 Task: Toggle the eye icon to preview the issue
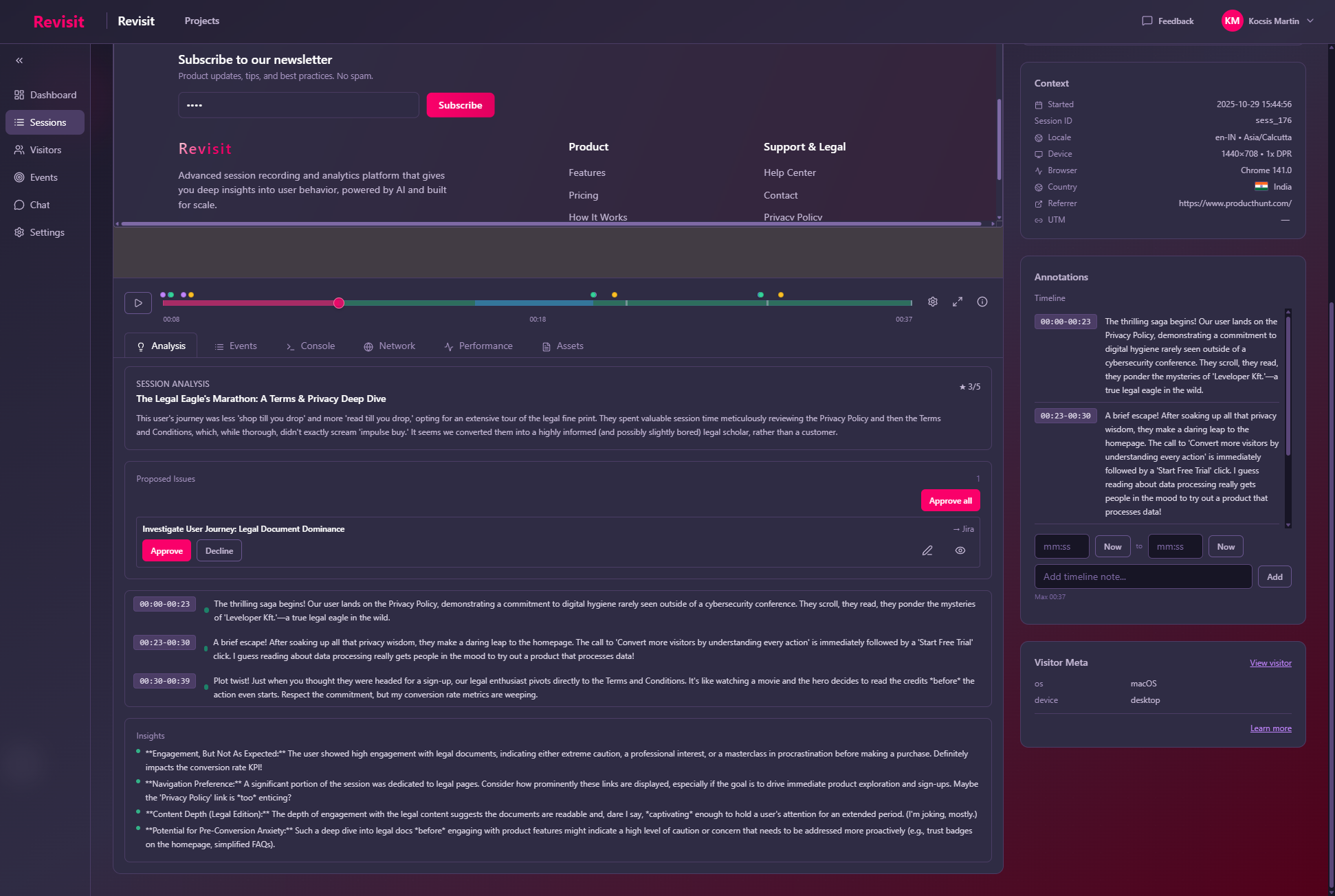click(x=960, y=550)
